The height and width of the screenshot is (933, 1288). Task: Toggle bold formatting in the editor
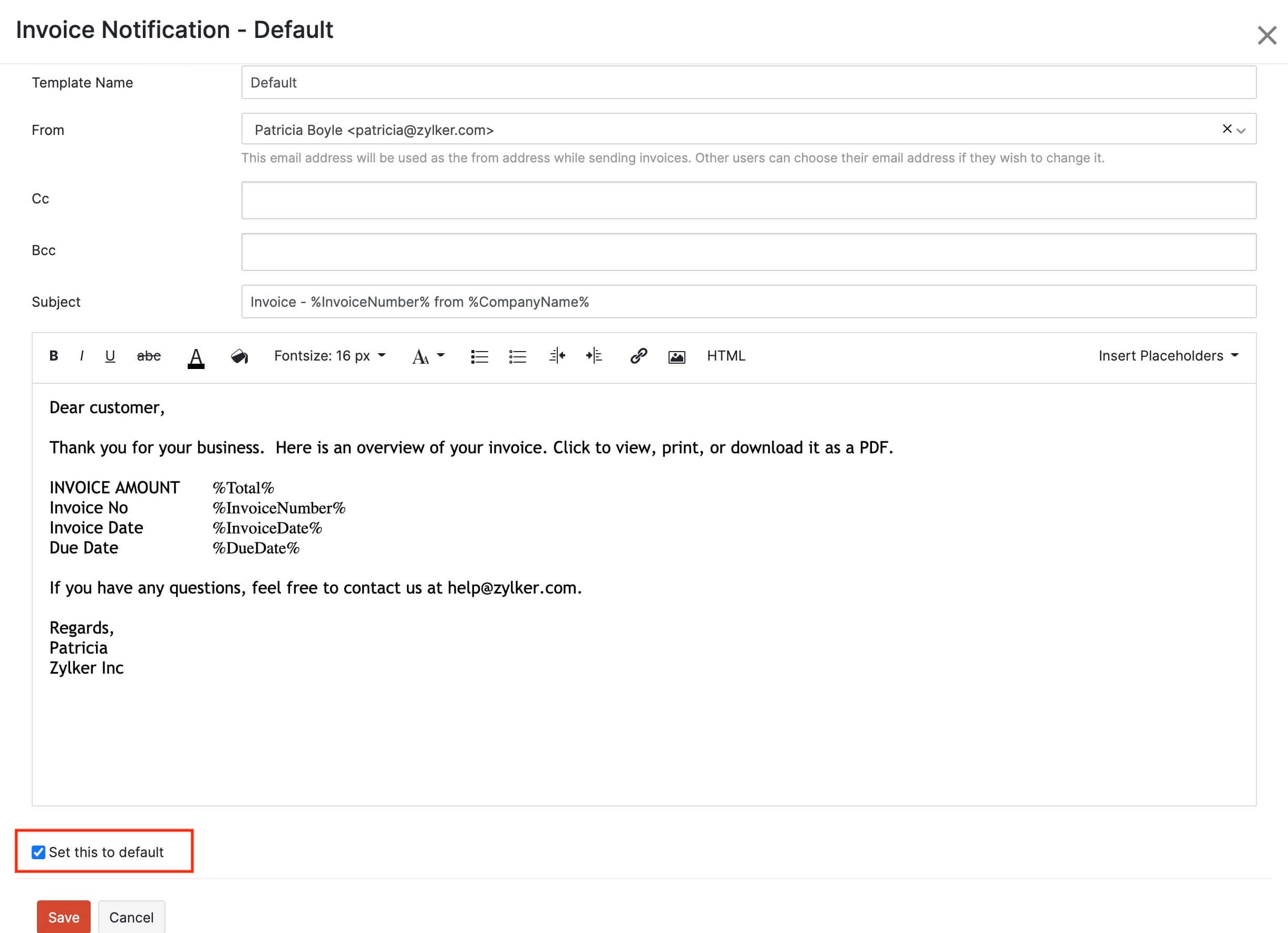coord(54,356)
